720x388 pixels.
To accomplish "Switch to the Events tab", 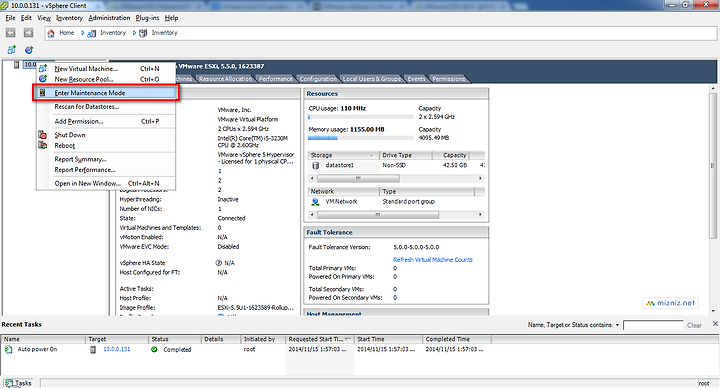I will pyautogui.click(x=416, y=79).
